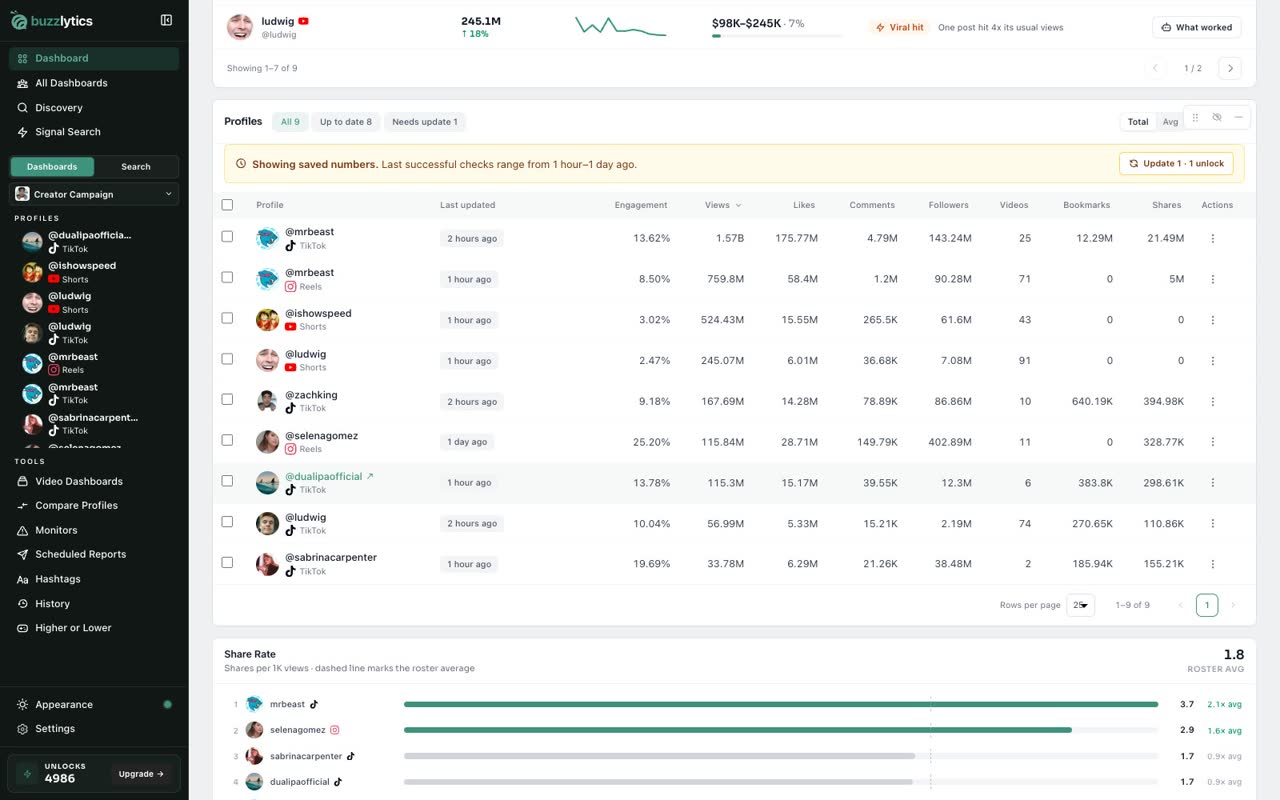Image resolution: width=1280 pixels, height=800 pixels.
Task: Open Higher or Lower game
Action: 94,628
